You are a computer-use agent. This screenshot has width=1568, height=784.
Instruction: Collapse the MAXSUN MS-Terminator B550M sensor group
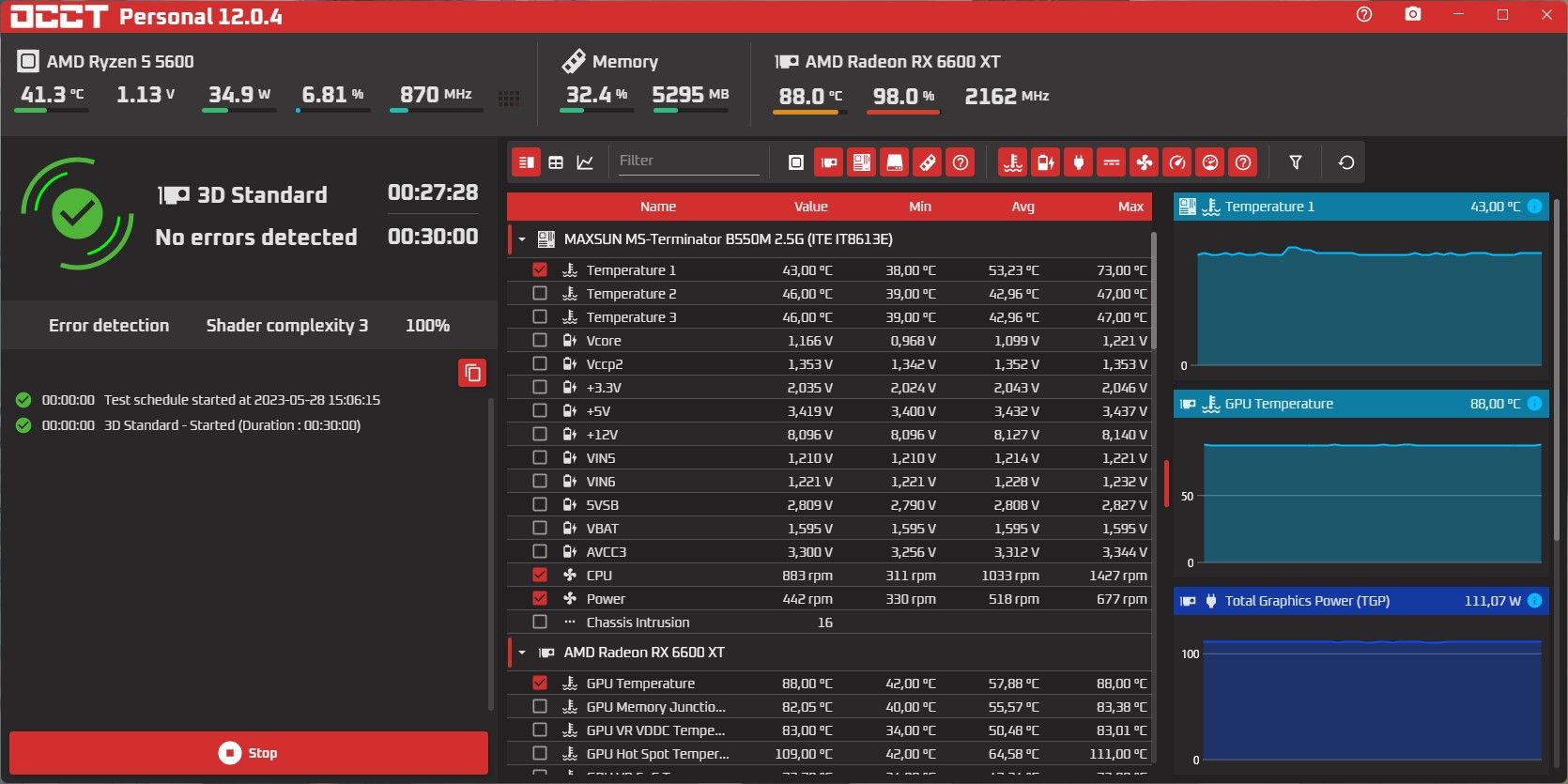(x=522, y=239)
